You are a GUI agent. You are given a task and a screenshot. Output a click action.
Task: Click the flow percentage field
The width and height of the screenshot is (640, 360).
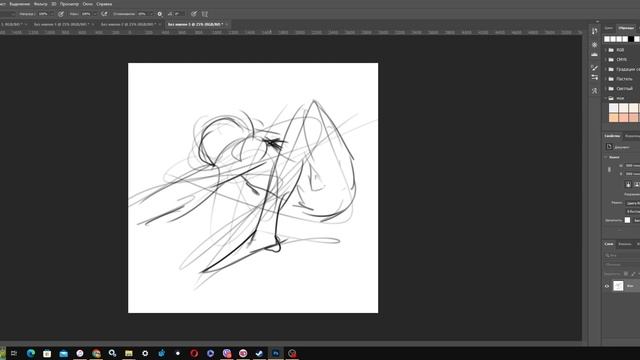click(87, 14)
